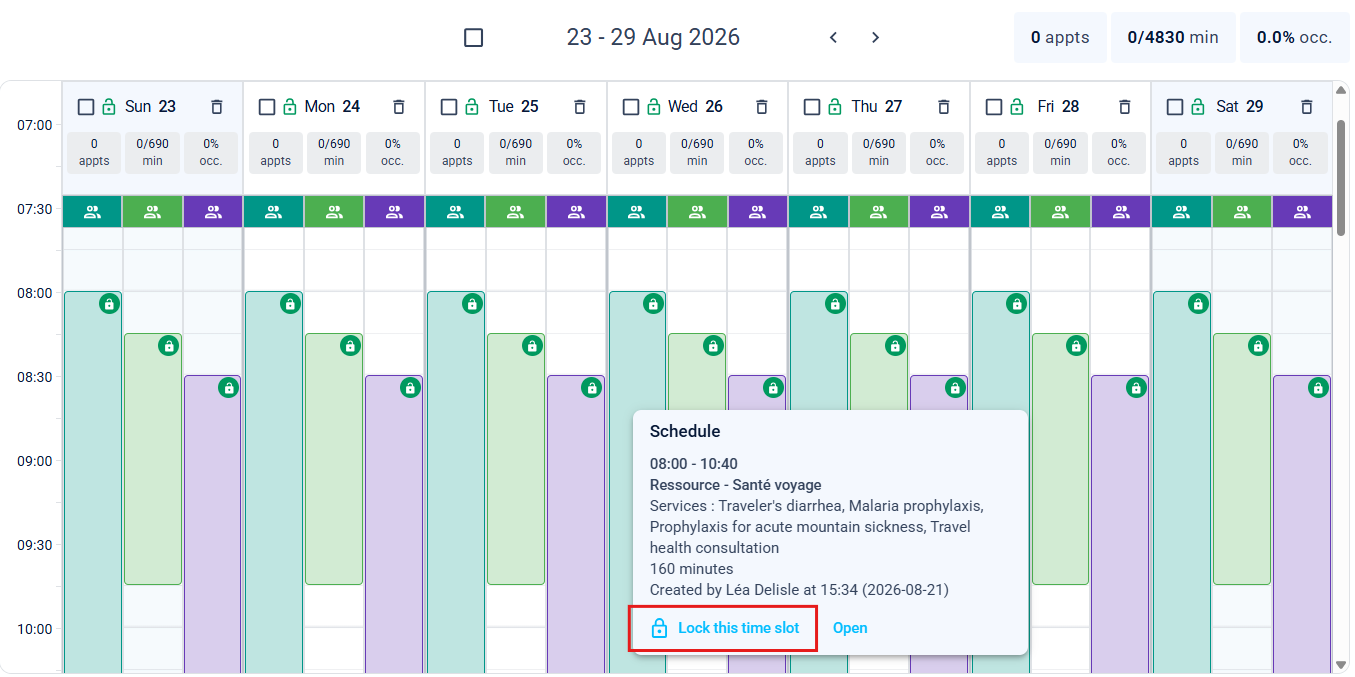Remove Saturday 29 schedule via trash icon
The width and height of the screenshot is (1355, 677).
tap(1306, 107)
